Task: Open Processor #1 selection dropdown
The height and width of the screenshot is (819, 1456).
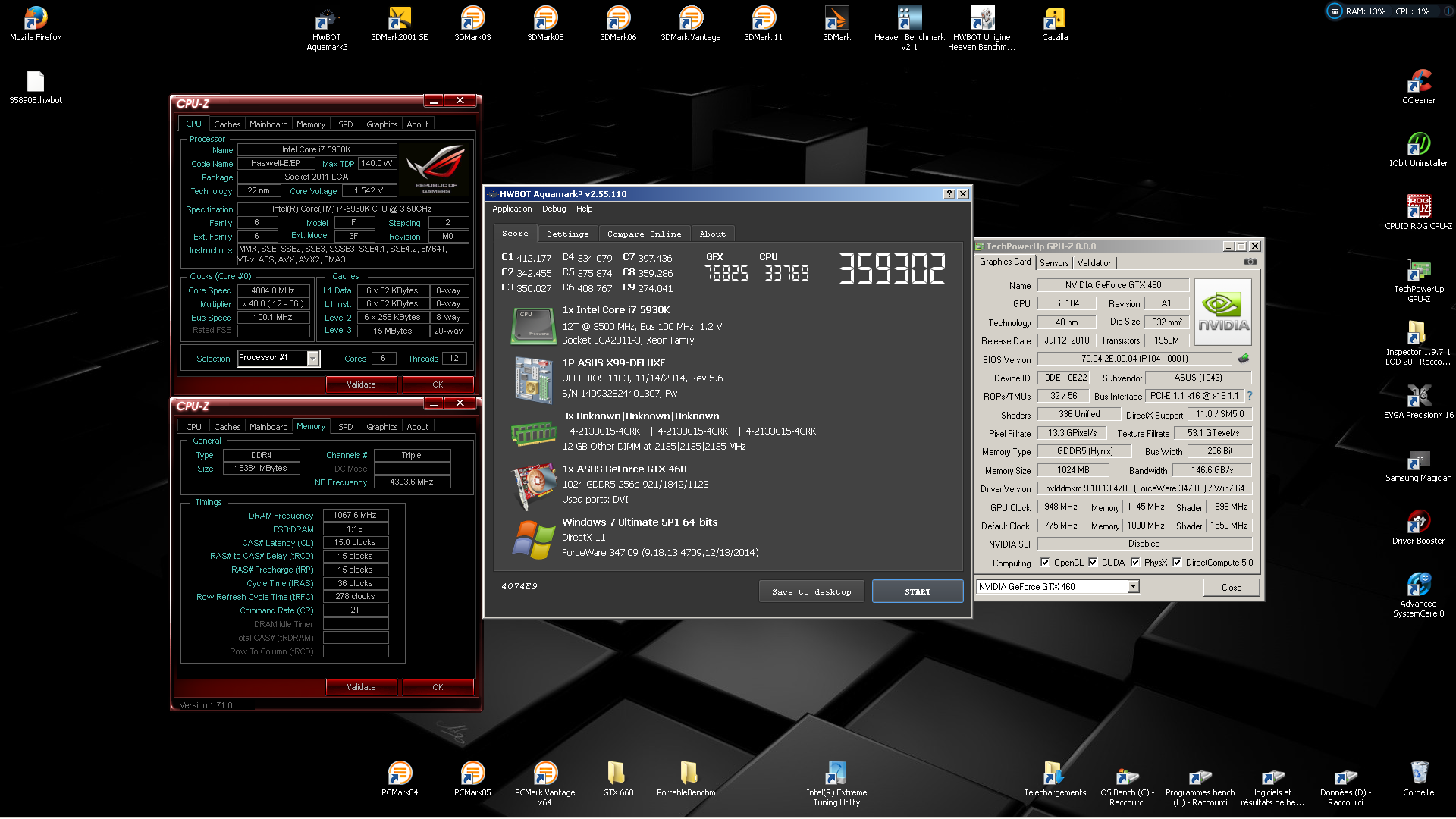Action: 312,358
